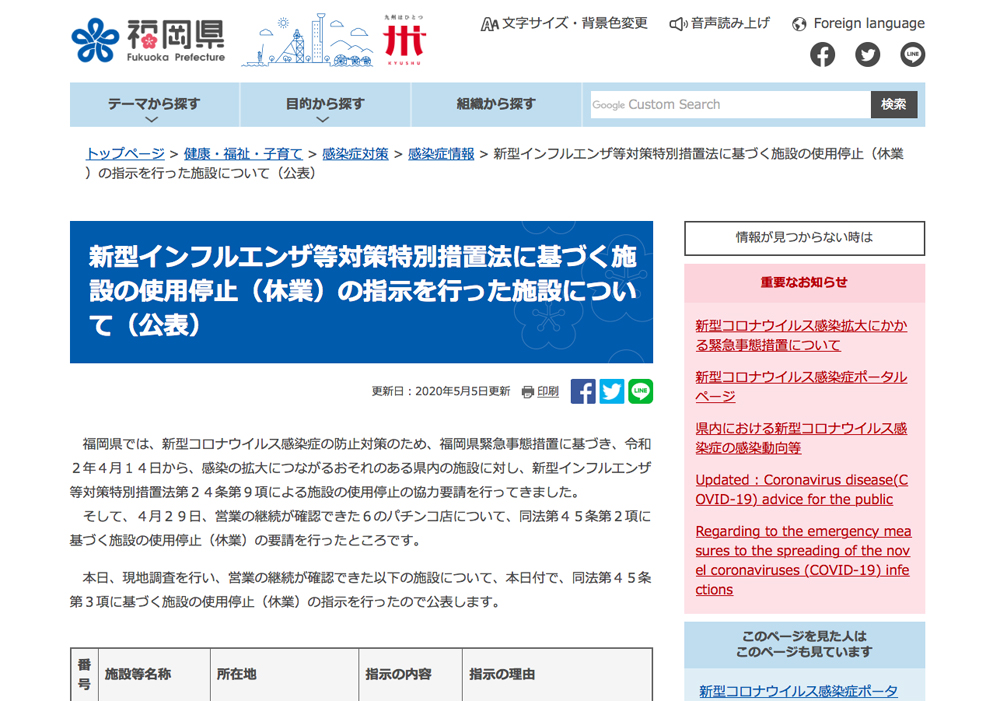Image resolution: width=1000 pixels, height=701 pixels.
Task: Open 情報が見つからない時は box
Action: click(804, 238)
